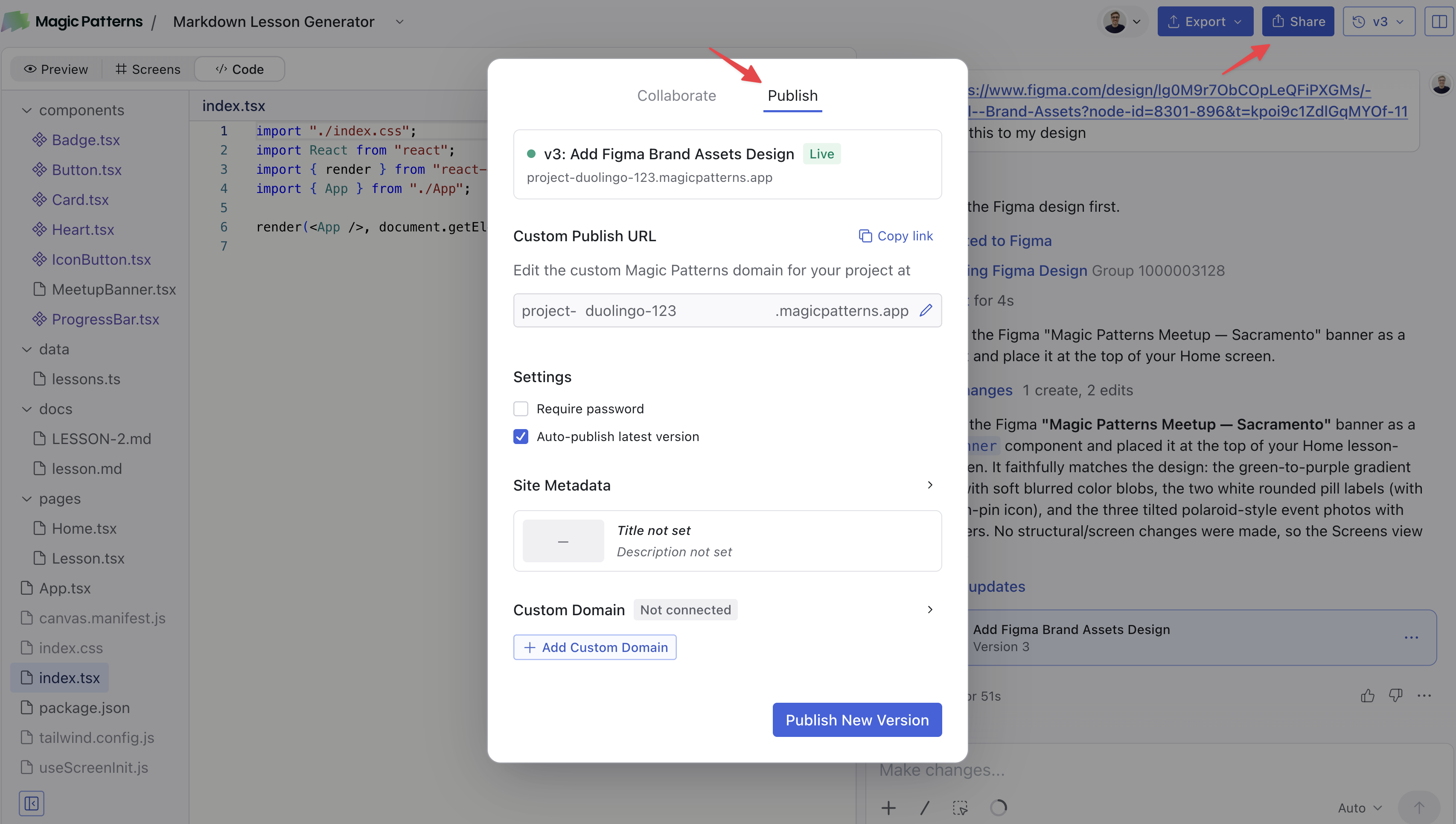The image size is (1456, 824).
Task: Open ellipsis menu on Version 3 card
Action: click(1411, 637)
